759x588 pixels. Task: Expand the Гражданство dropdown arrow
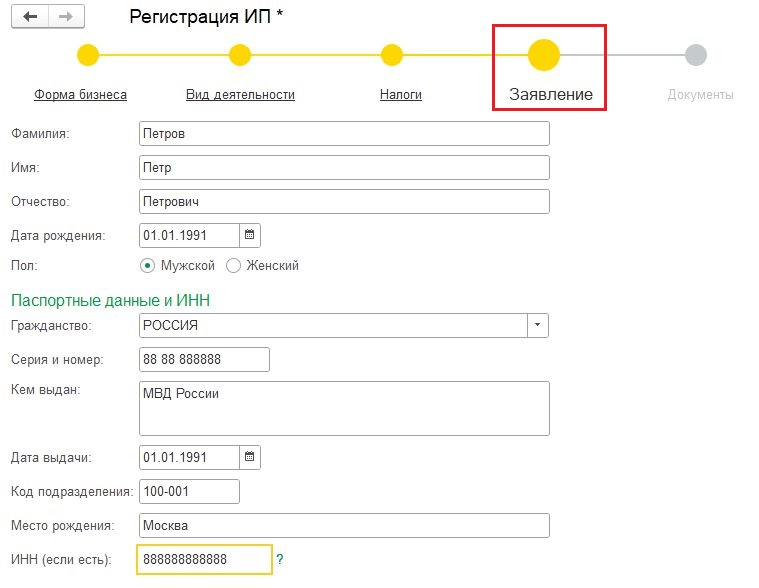pyautogui.click(x=538, y=326)
